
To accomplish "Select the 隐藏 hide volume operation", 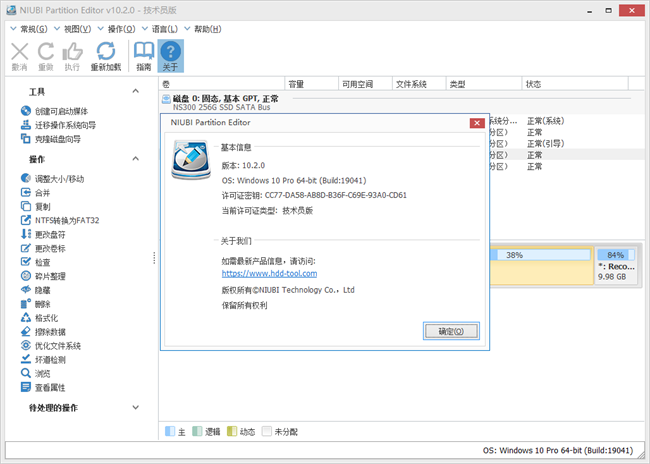I will [35, 290].
